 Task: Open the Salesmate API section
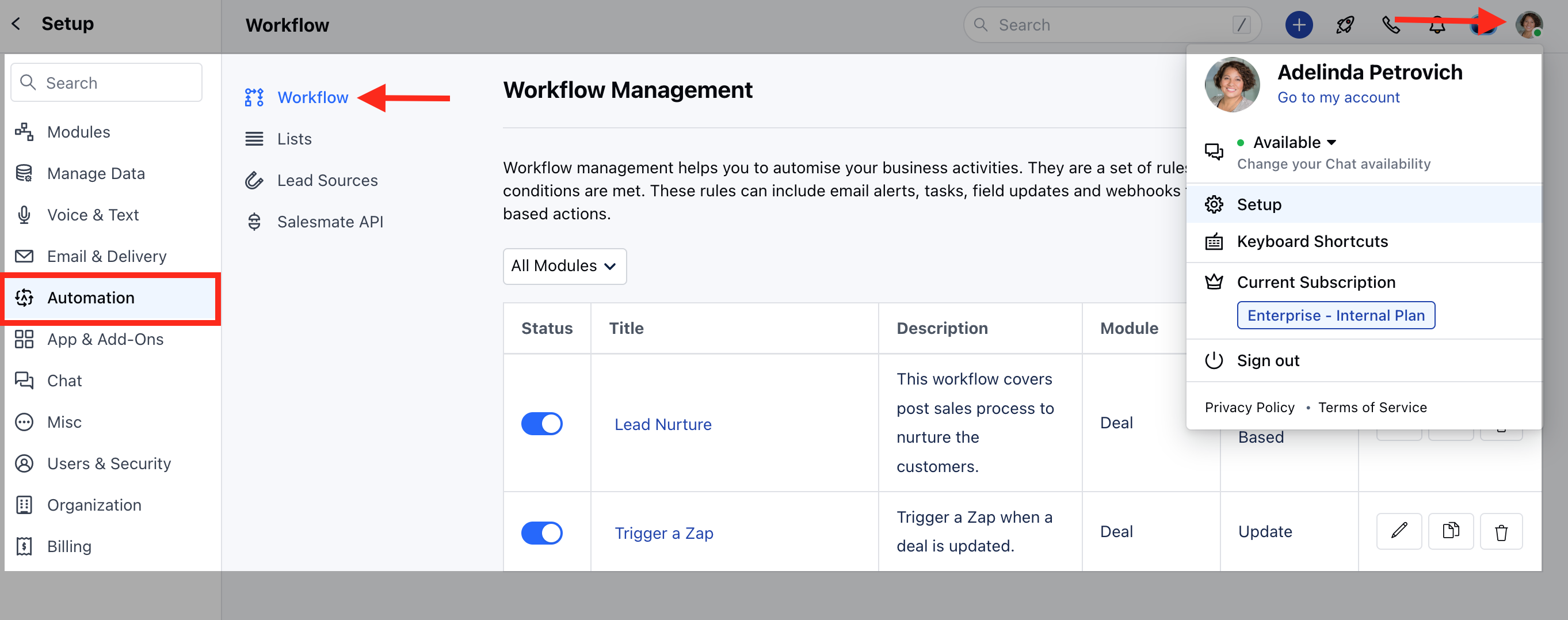coord(330,221)
